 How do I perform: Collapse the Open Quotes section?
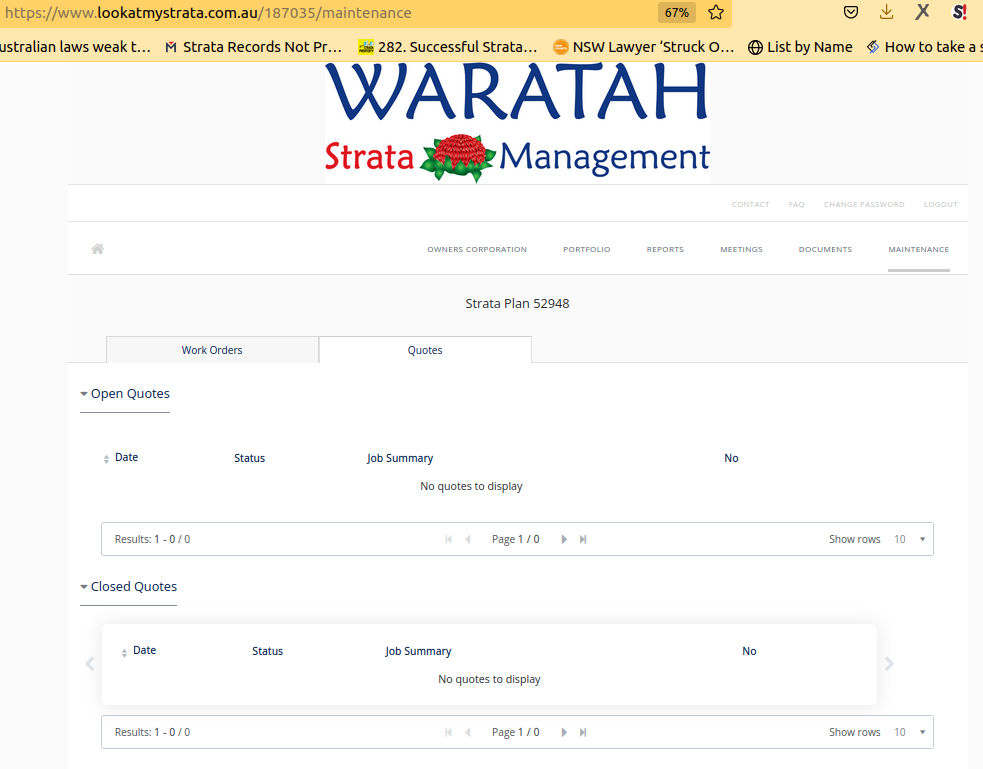[125, 394]
